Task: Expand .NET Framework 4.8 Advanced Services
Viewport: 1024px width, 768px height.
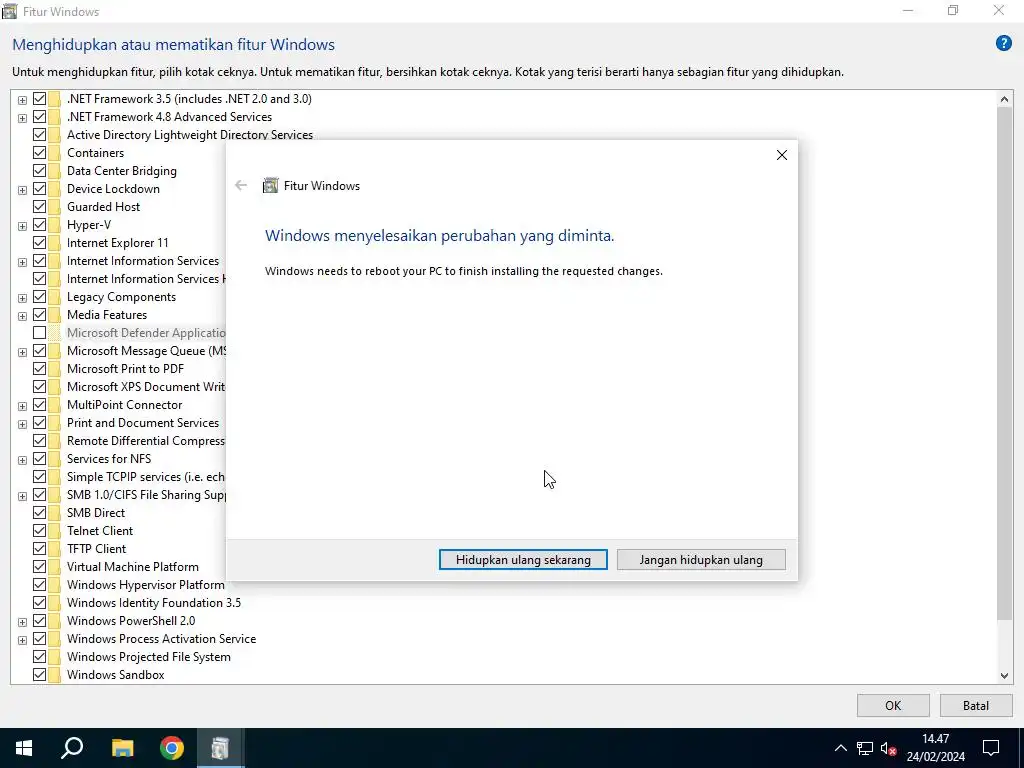Action: (22, 118)
